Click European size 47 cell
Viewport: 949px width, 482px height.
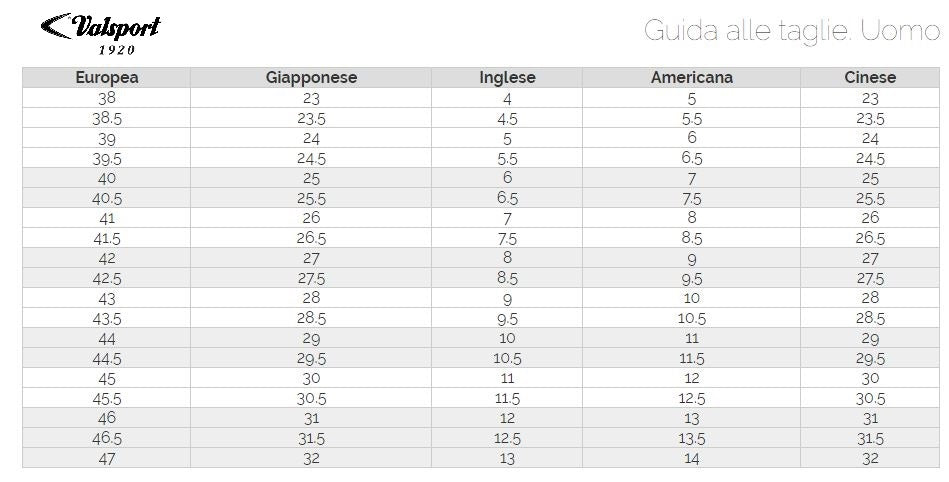click(107, 458)
